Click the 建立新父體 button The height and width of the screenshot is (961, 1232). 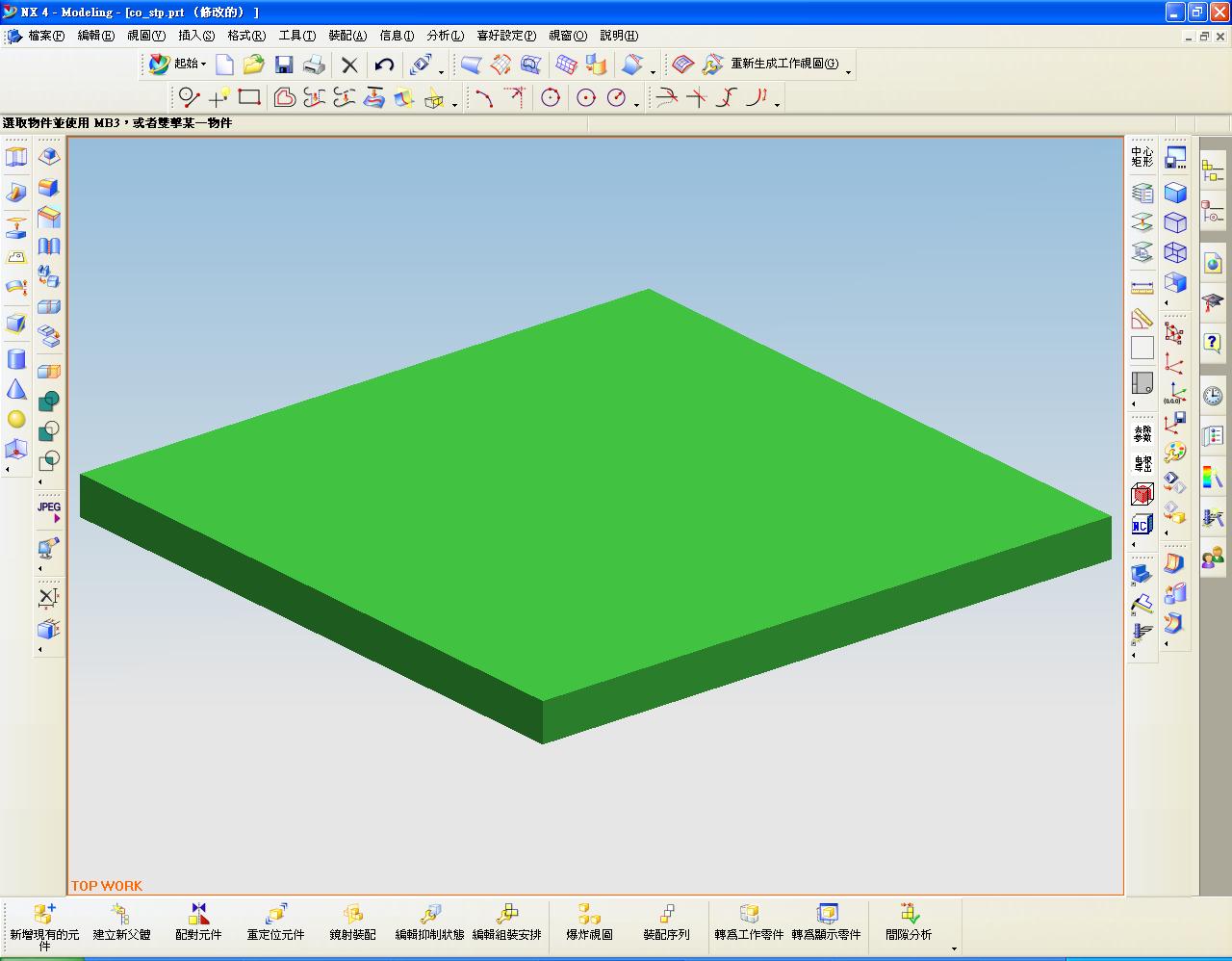pyautogui.click(x=121, y=922)
